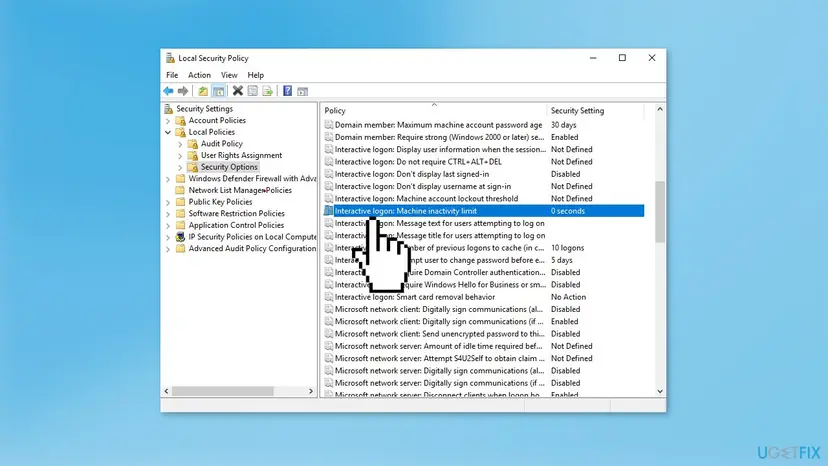Screen dimensions: 828x466
Task: Click icon of Interactive logon: Smart card removal behavior
Action: (x=328, y=297)
